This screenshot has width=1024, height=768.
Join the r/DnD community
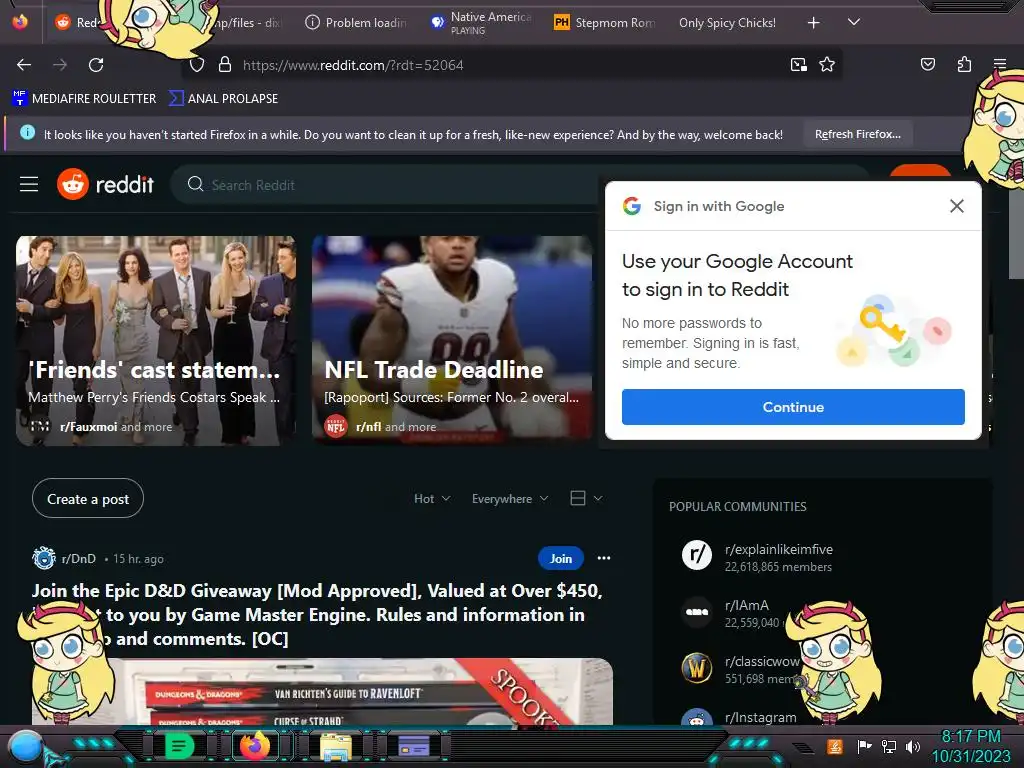tap(560, 558)
